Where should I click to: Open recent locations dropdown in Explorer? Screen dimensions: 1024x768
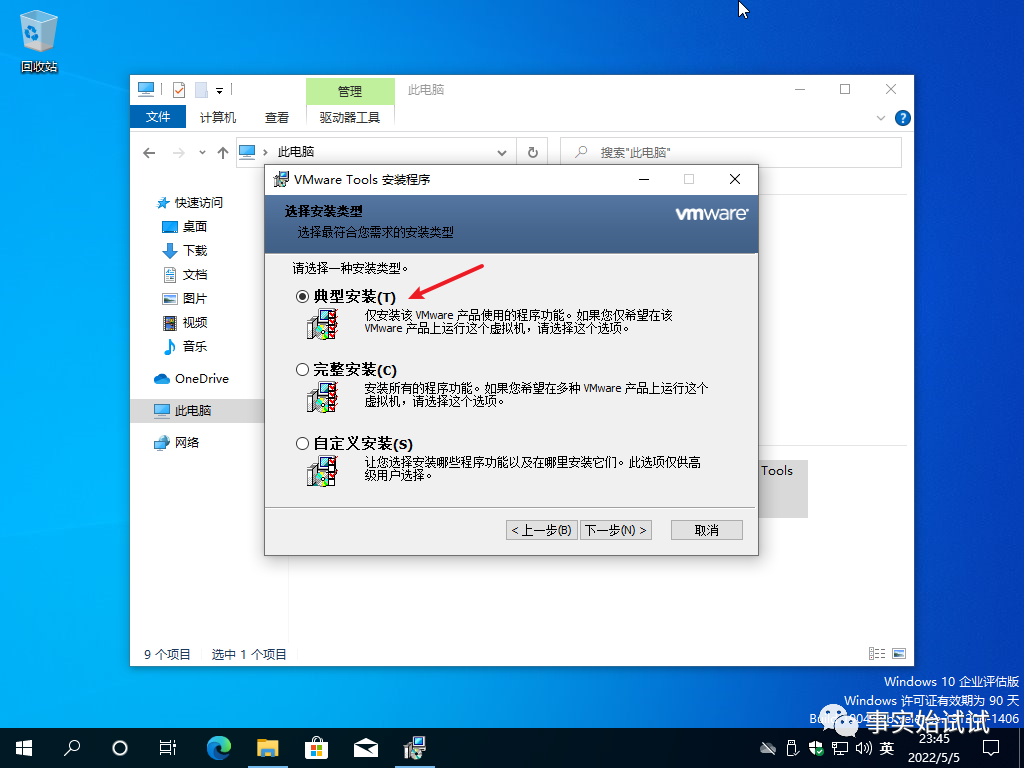tap(202, 153)
